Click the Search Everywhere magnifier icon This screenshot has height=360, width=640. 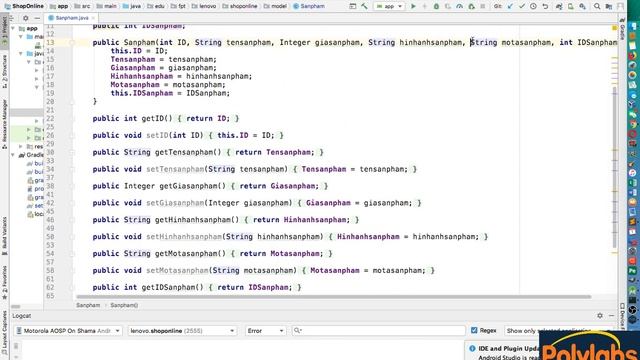click(597, 6)
